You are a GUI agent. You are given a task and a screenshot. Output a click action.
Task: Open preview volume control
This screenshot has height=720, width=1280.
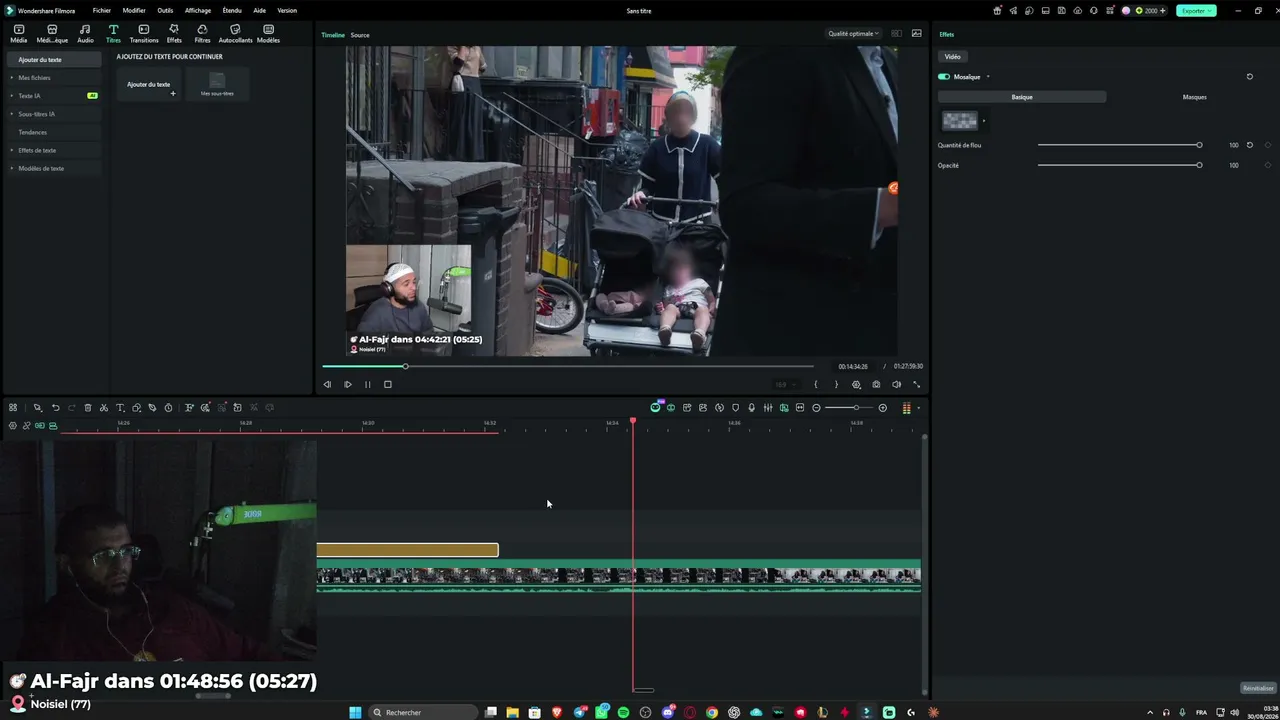pos(896,385)
